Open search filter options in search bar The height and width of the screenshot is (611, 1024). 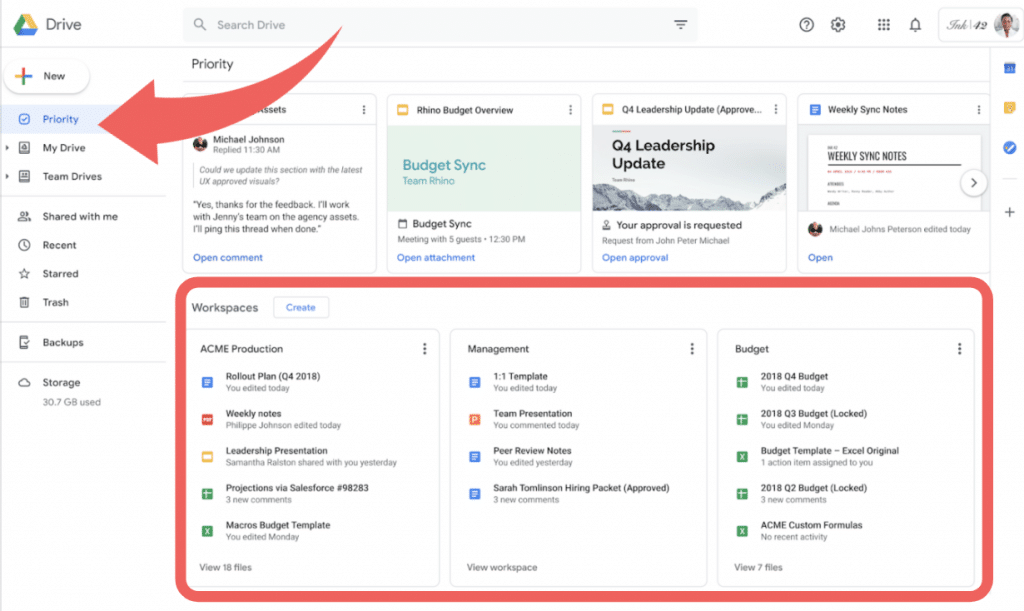[x=680, y=25]
